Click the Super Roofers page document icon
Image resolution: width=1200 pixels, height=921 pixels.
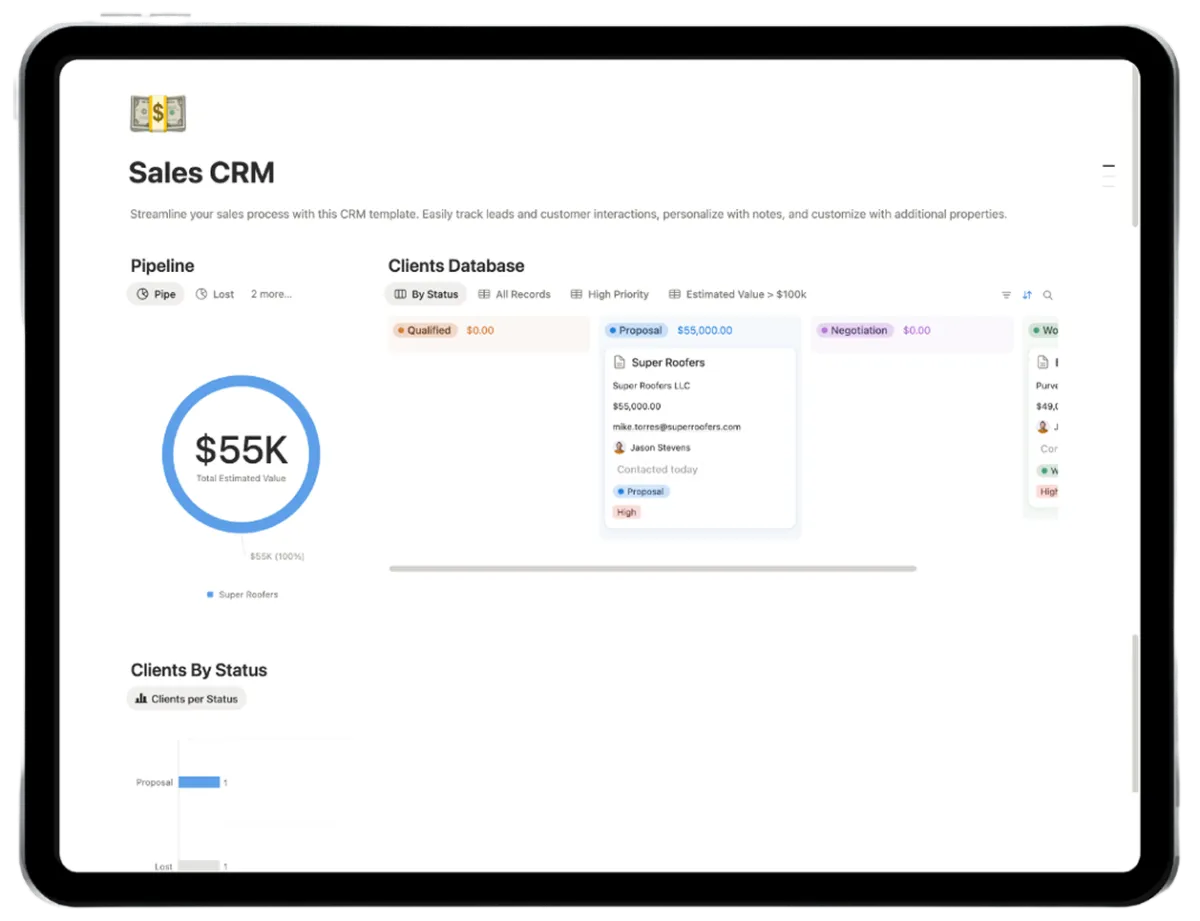[x=619, y=363]
